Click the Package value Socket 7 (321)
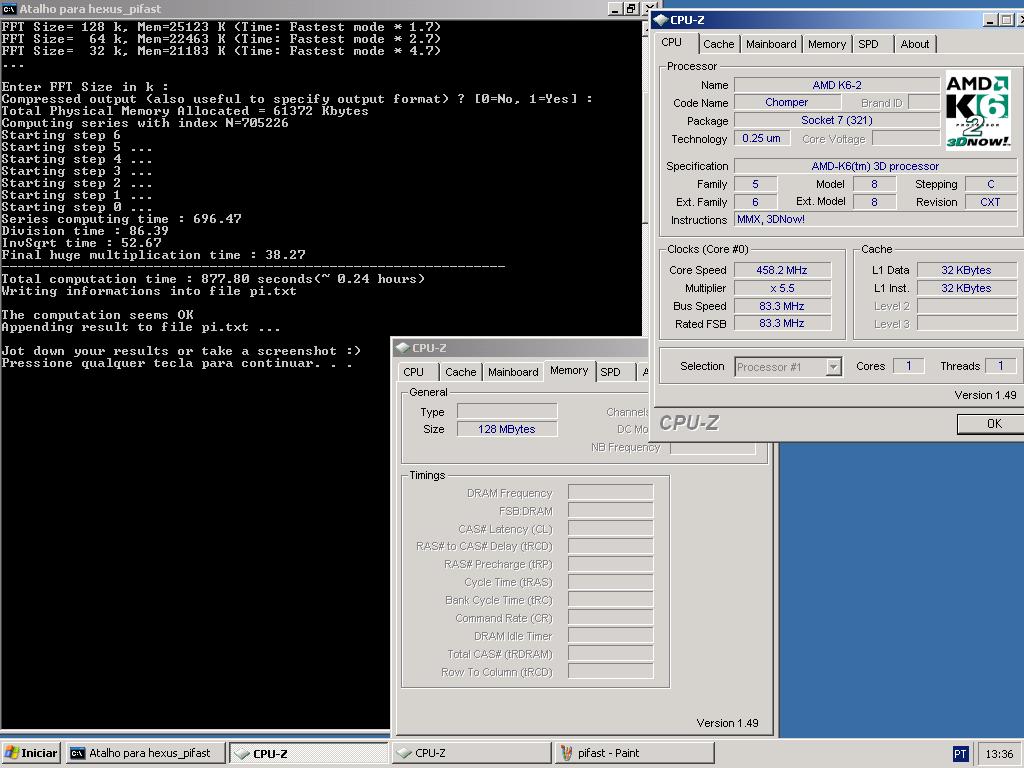 (837, 120)
